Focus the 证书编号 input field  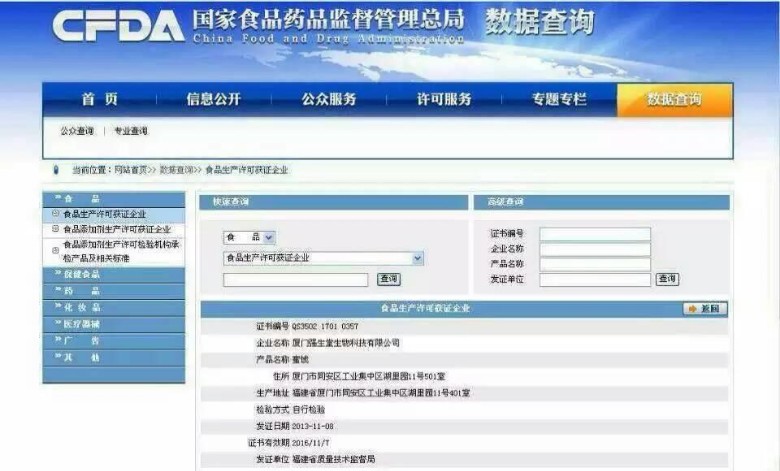(x=595, y=234)
